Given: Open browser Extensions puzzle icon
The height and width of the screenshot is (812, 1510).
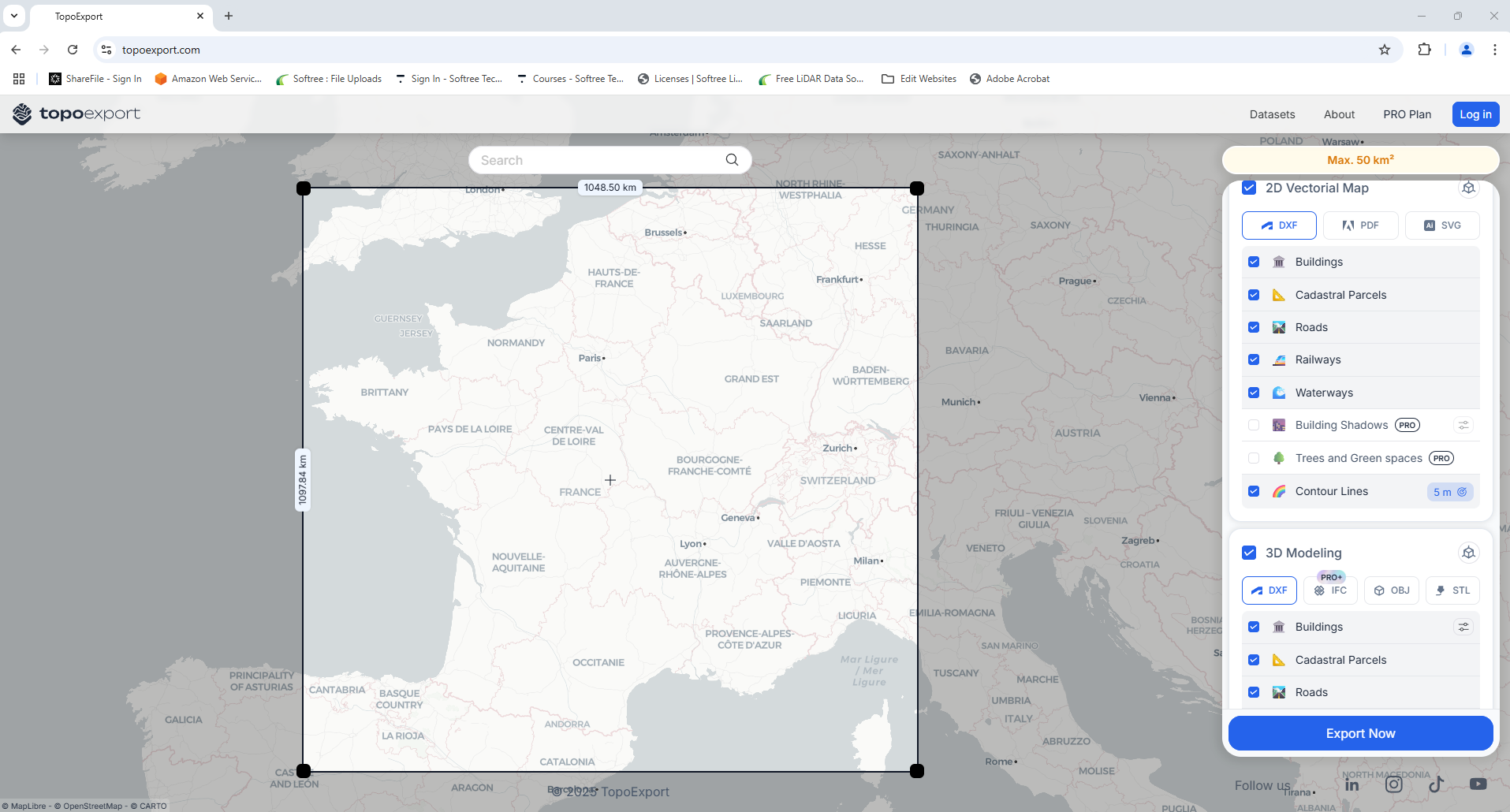Looking at the screenshot, I should click(1424, 50).
